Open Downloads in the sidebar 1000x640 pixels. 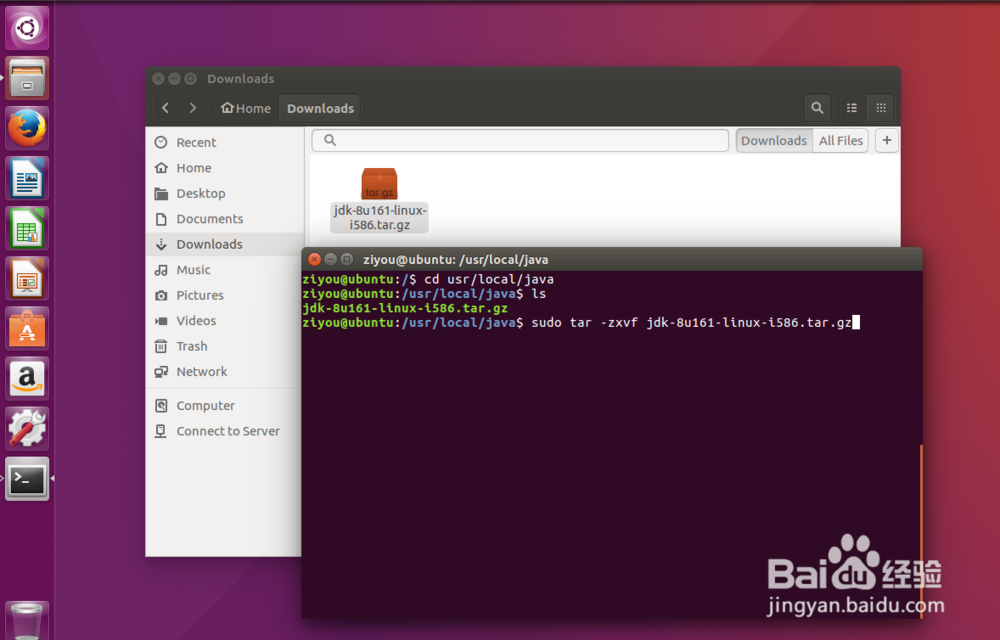224,244
